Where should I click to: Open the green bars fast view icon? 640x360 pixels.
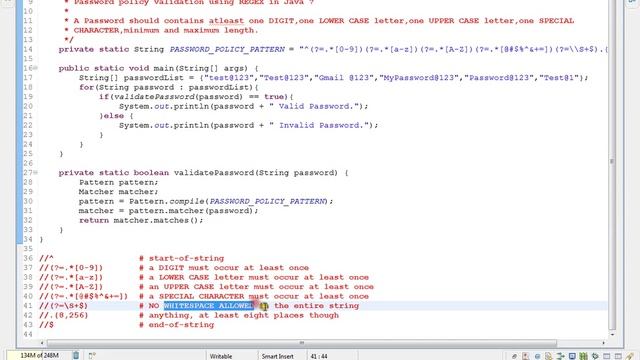pyautogui.click(x=584, y=356)
